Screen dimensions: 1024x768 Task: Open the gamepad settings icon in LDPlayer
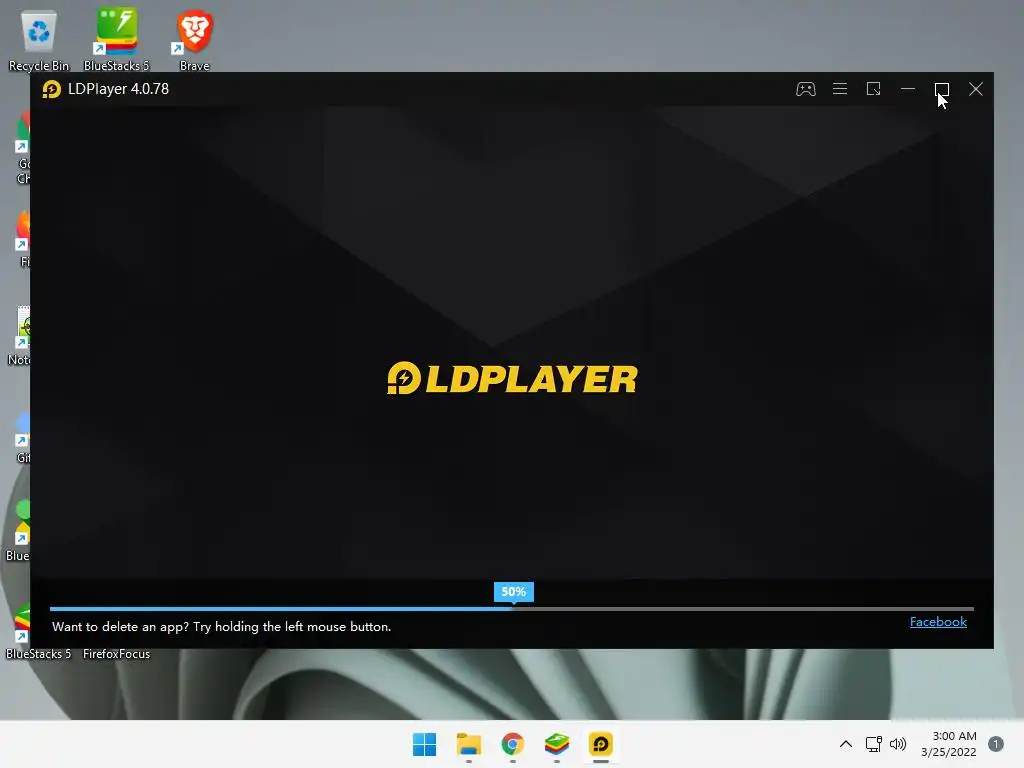coord(805,89)
